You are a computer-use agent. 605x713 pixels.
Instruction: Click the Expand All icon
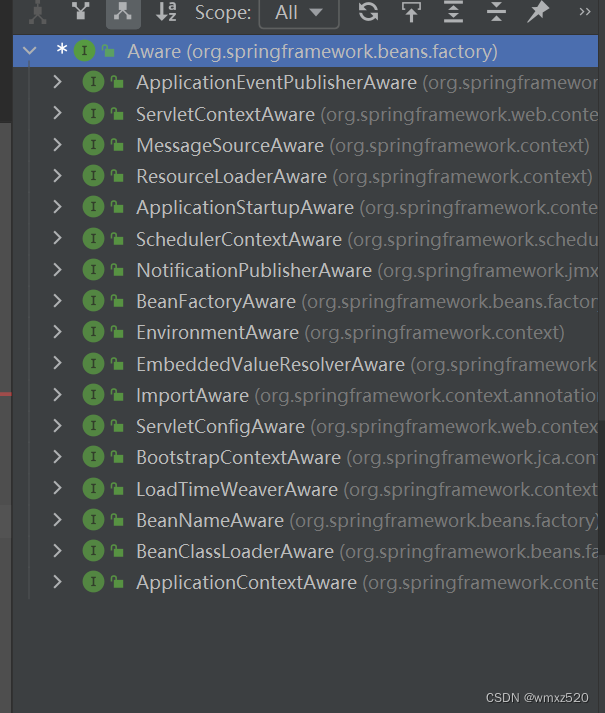454,12
